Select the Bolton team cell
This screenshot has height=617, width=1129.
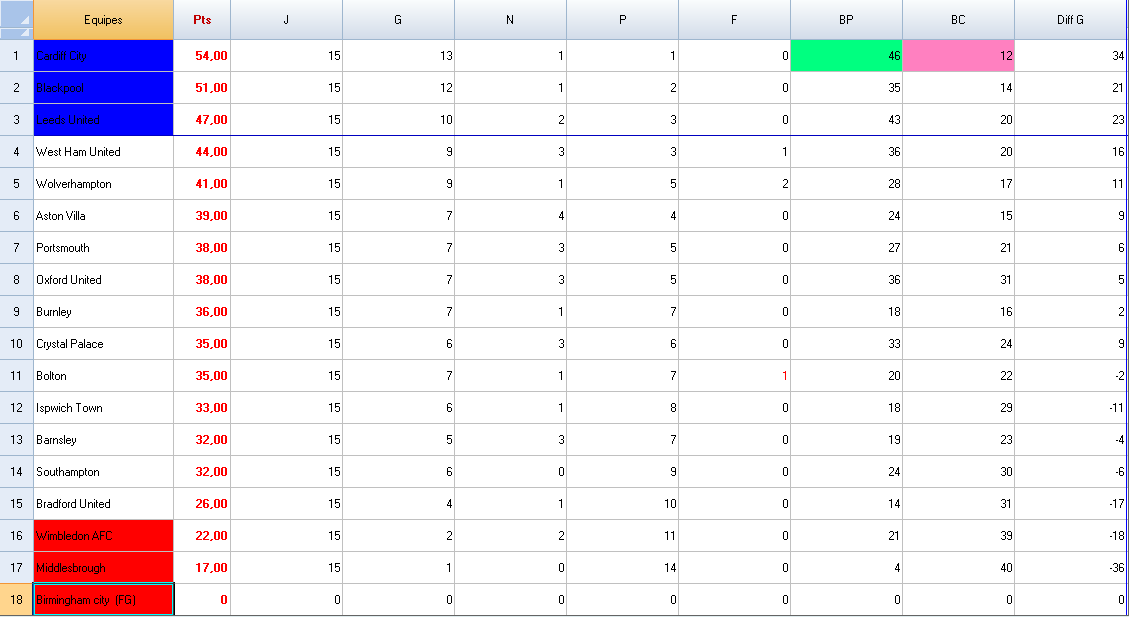point(103,376)
